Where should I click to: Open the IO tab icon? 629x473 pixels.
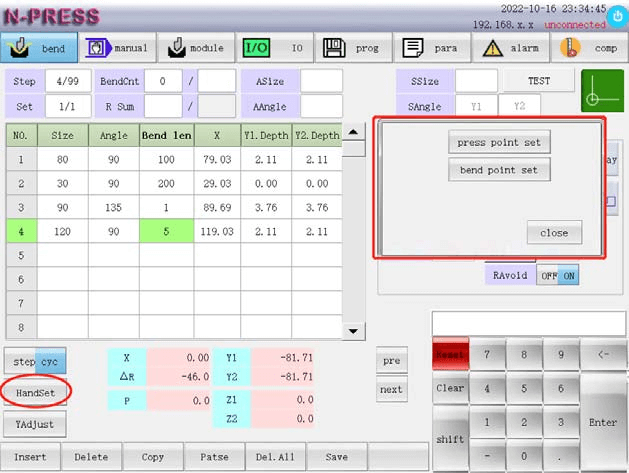pyautogui.click(x=257, y=47)
